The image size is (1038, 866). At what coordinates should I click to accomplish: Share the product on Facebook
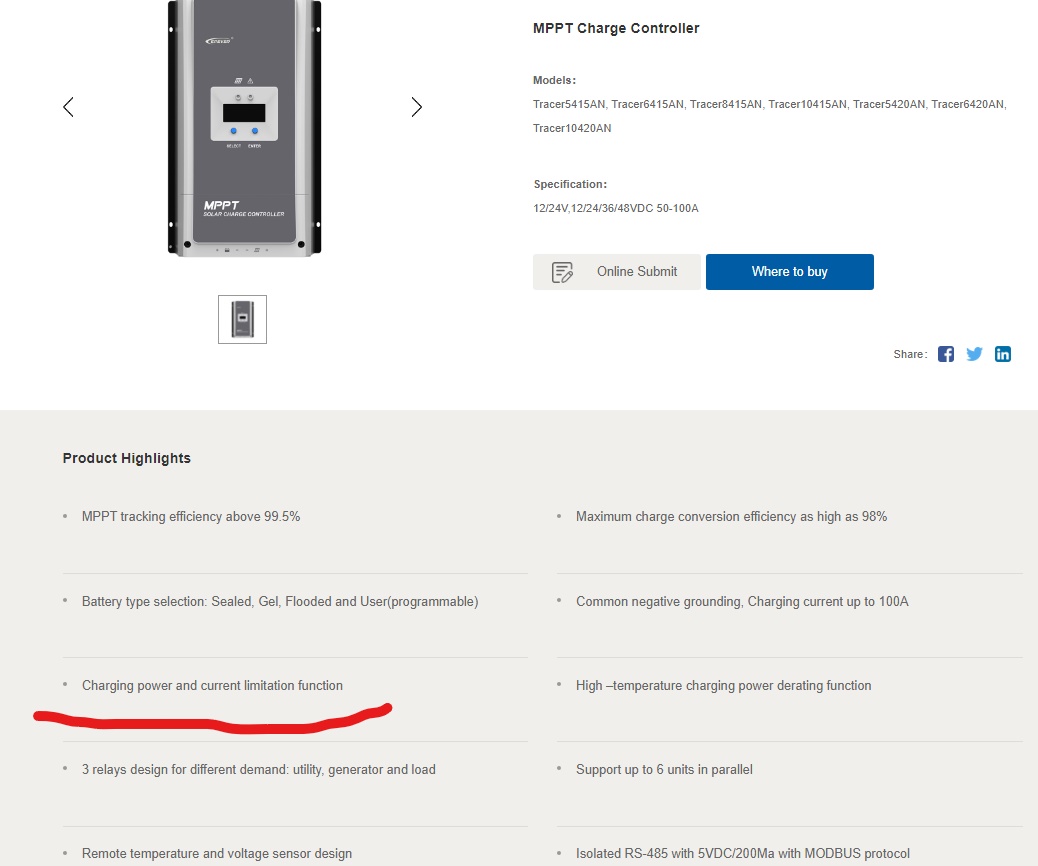[946, 354]
